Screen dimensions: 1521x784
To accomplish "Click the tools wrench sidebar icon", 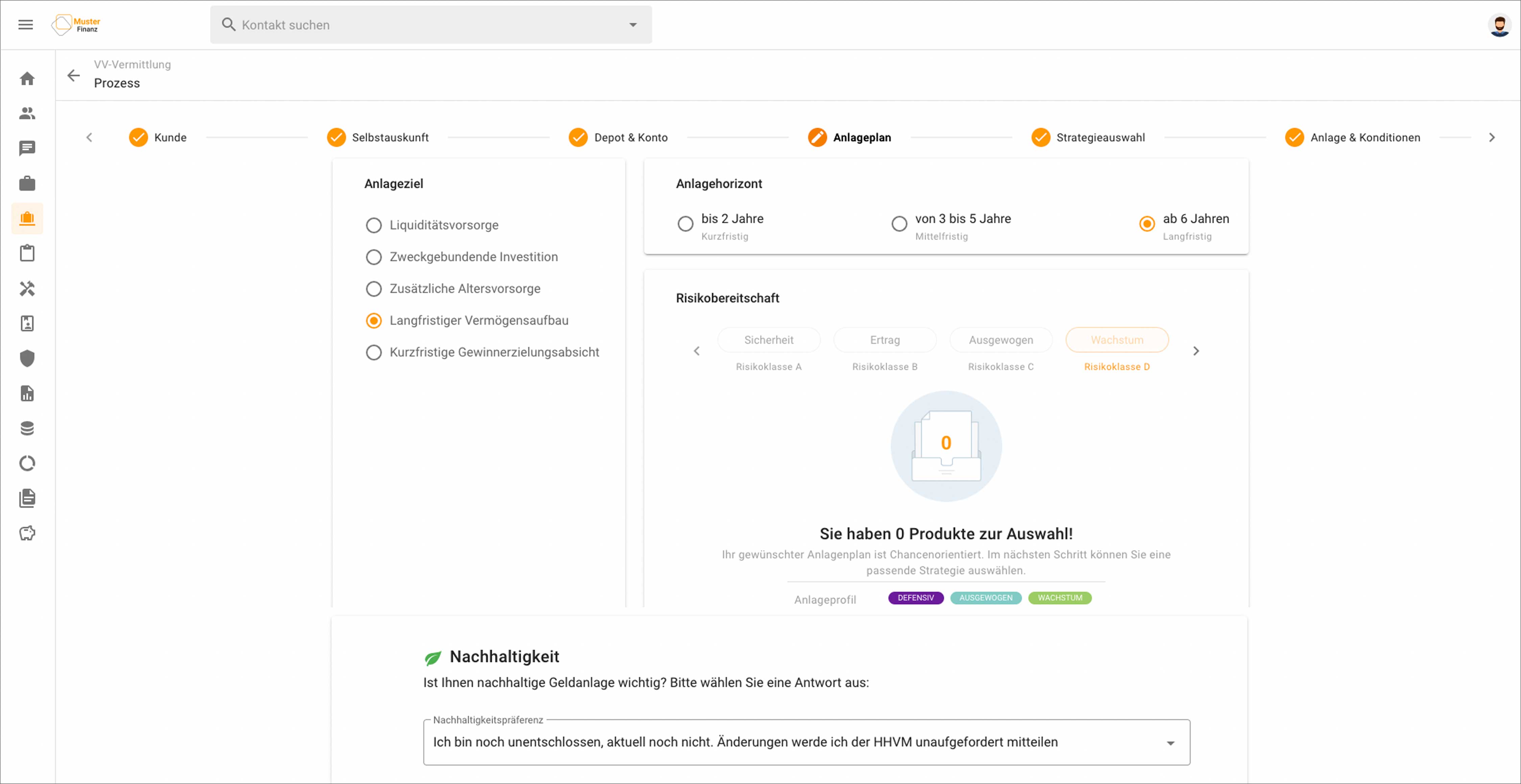I will click(x=27, y=288).
